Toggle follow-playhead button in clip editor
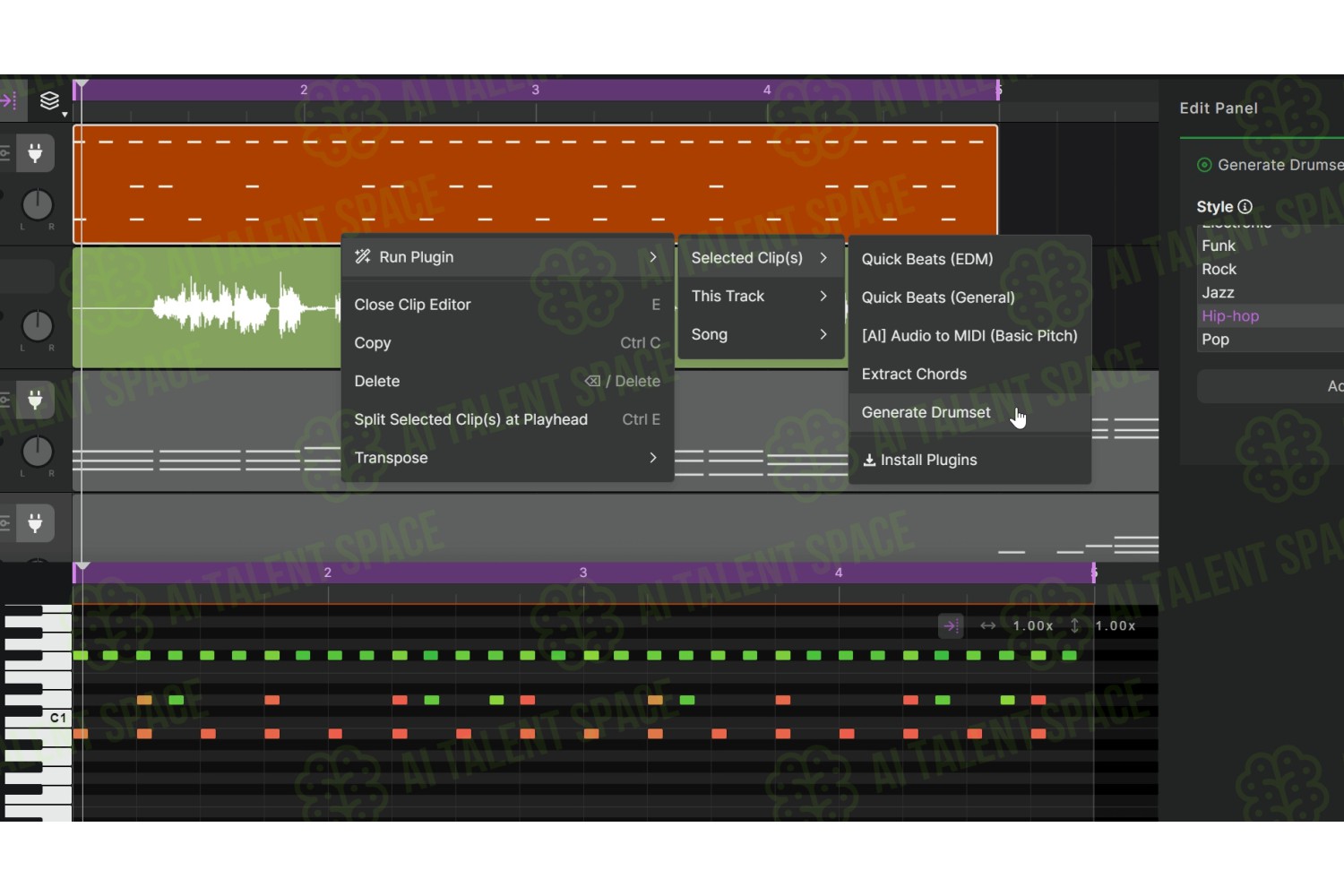 click(951, 626)
